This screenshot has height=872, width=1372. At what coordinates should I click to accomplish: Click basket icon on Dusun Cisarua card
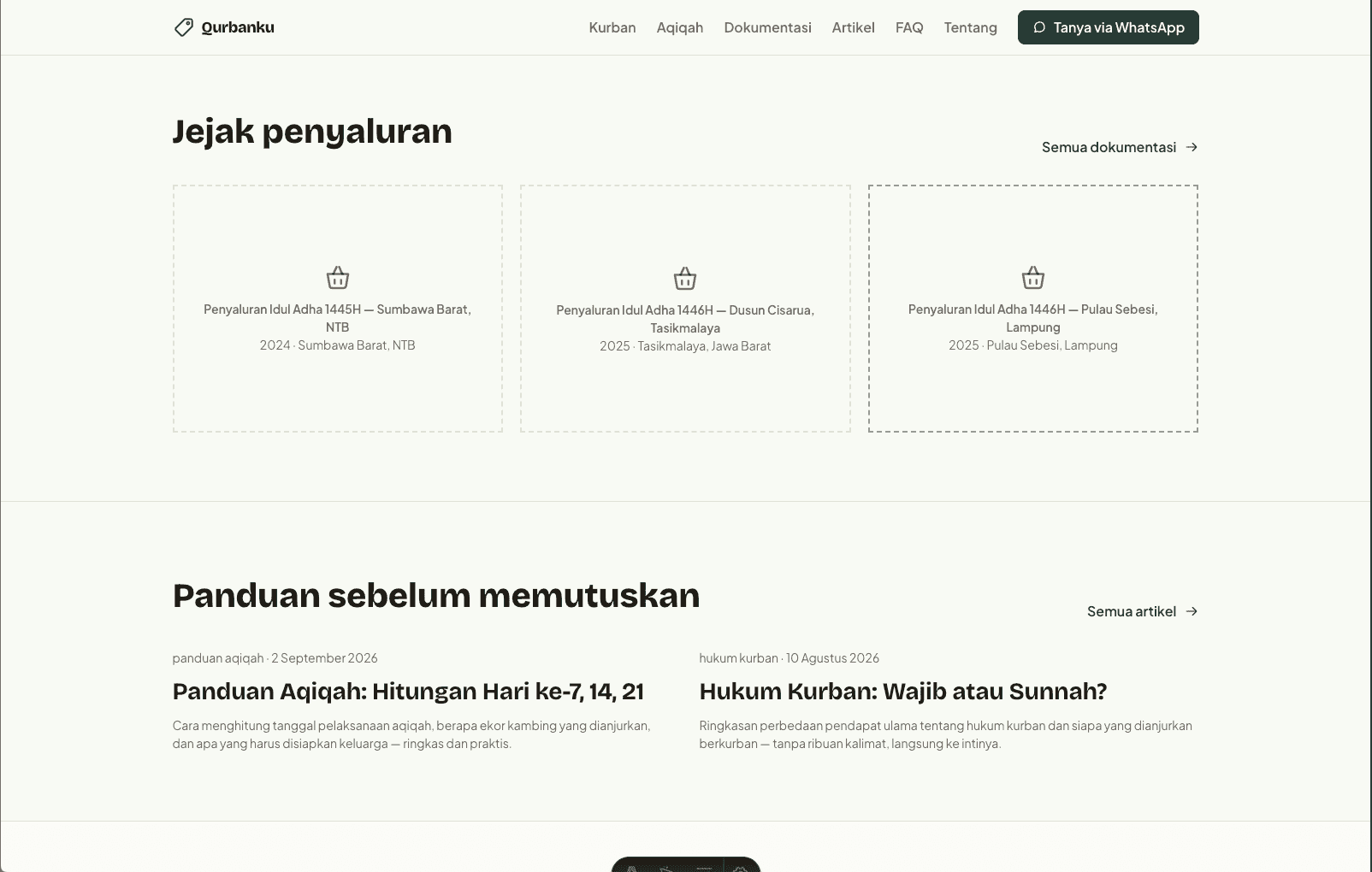[685, 279]
